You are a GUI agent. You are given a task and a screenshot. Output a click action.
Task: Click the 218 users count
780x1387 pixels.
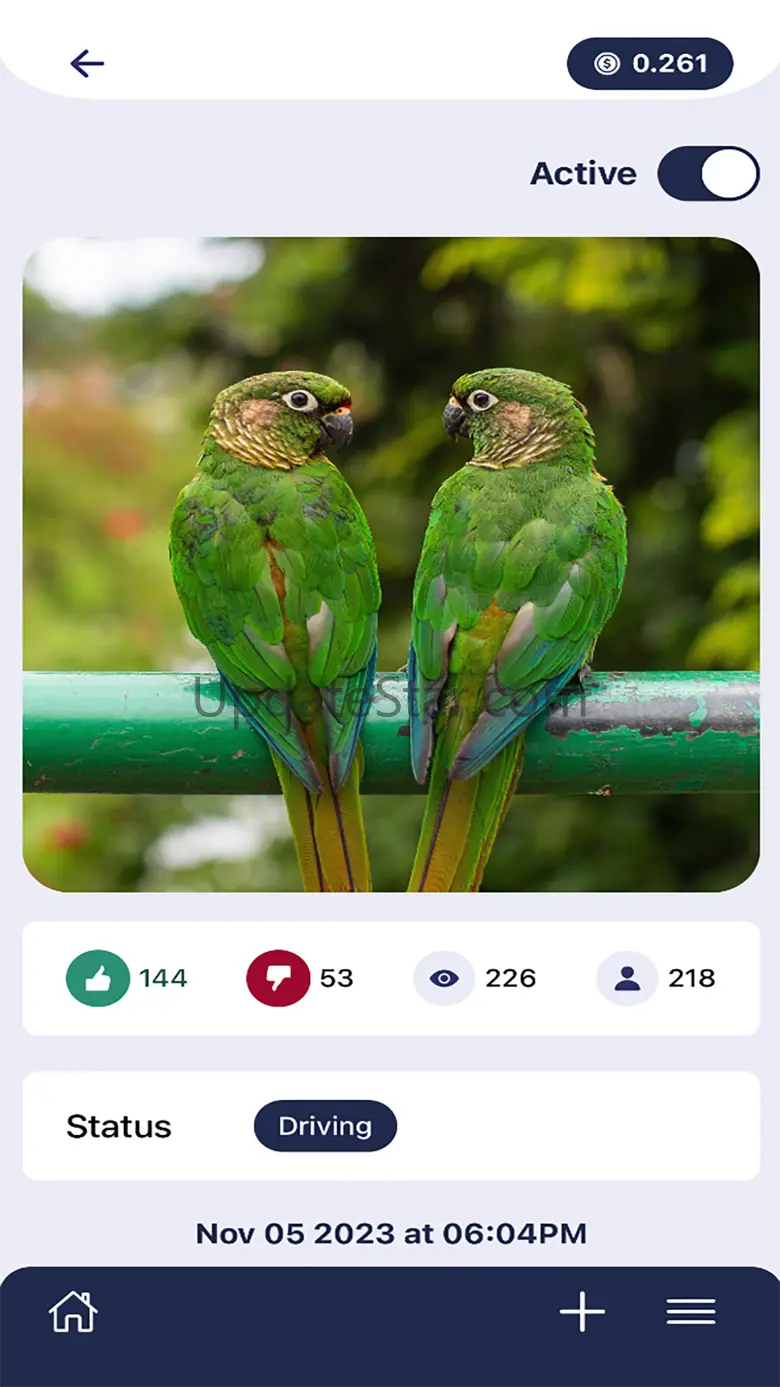692,978
